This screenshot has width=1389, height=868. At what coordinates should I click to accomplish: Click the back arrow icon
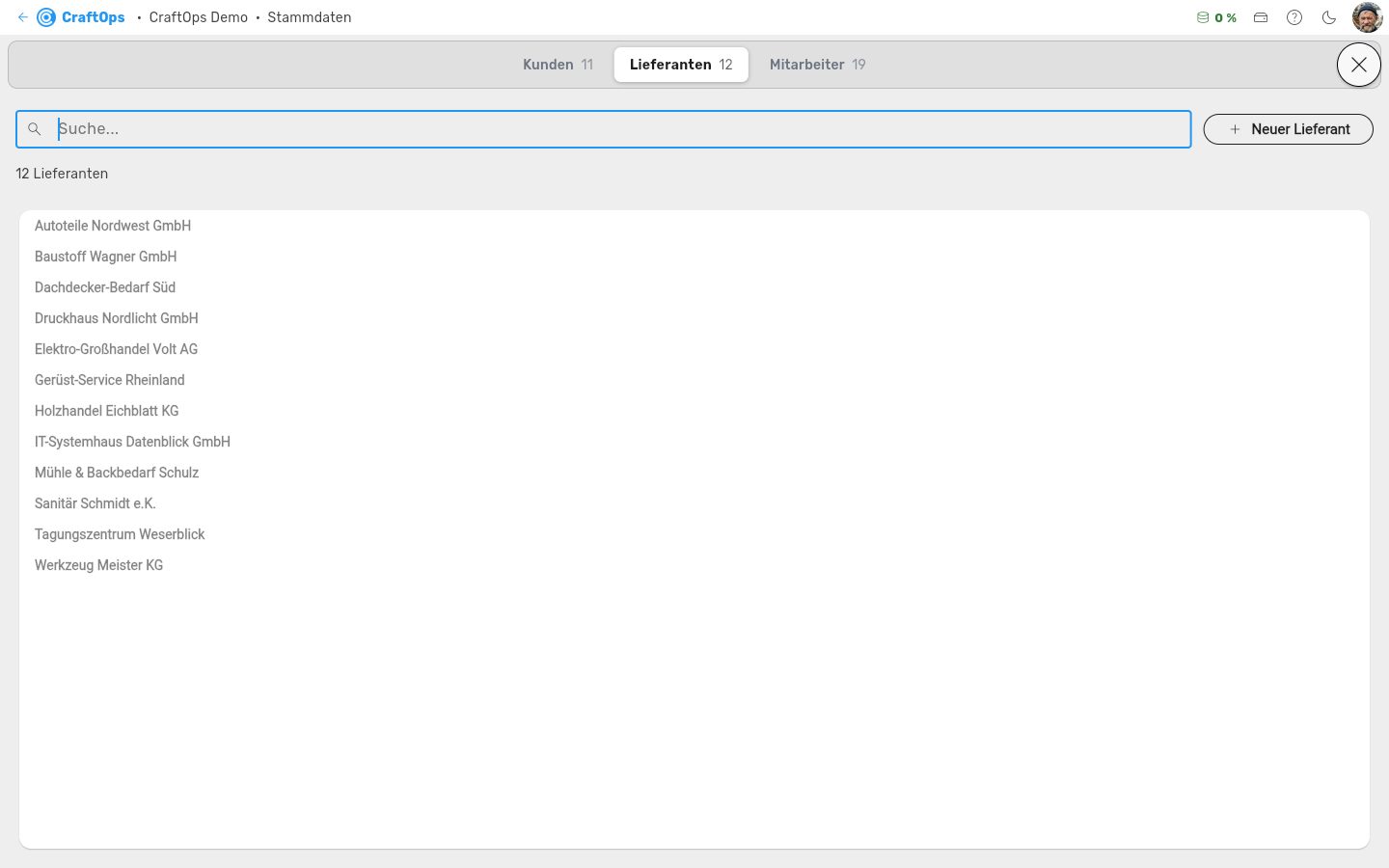[22, 17]
